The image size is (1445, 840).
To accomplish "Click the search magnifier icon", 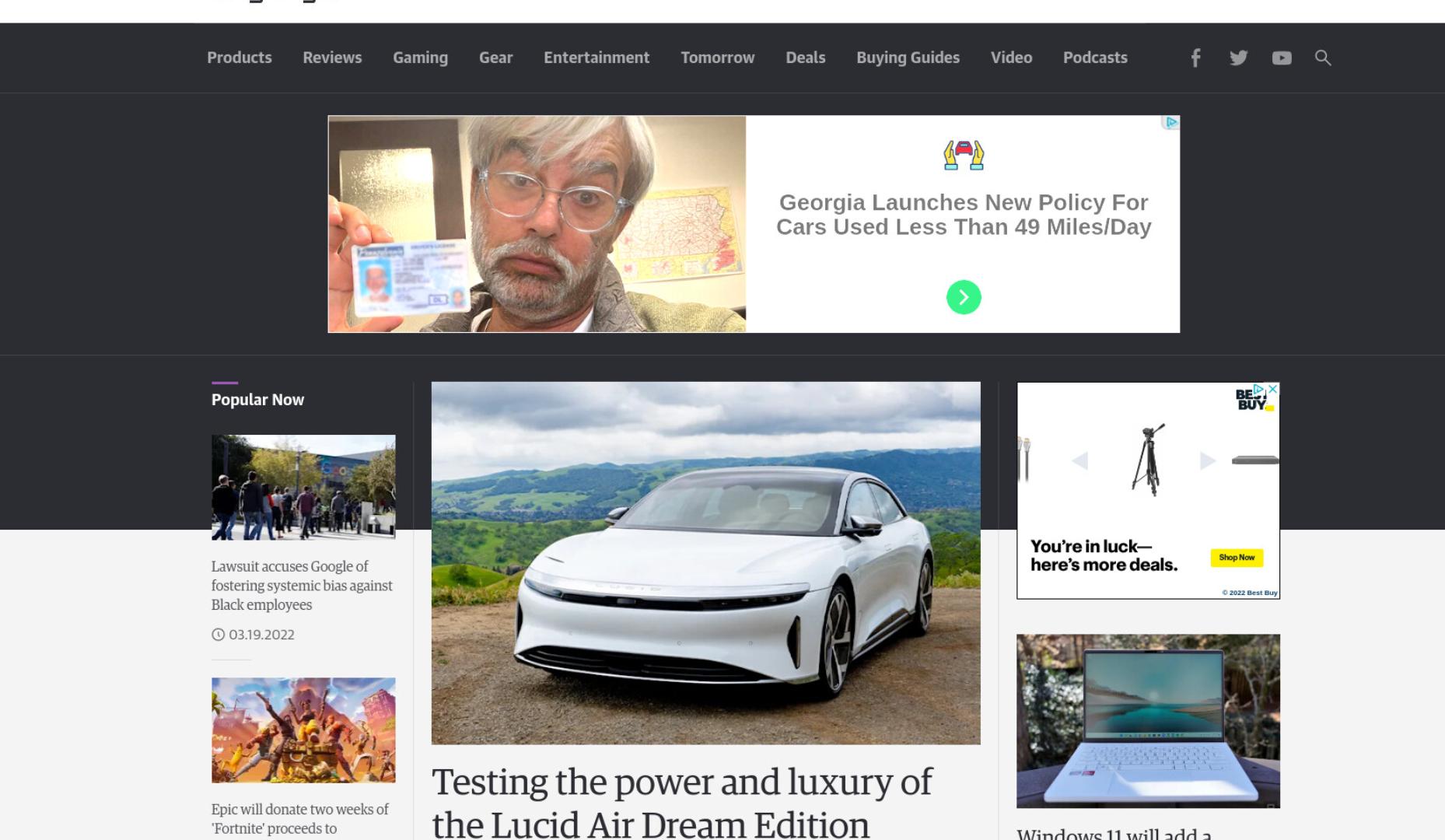I will 1323,58.
